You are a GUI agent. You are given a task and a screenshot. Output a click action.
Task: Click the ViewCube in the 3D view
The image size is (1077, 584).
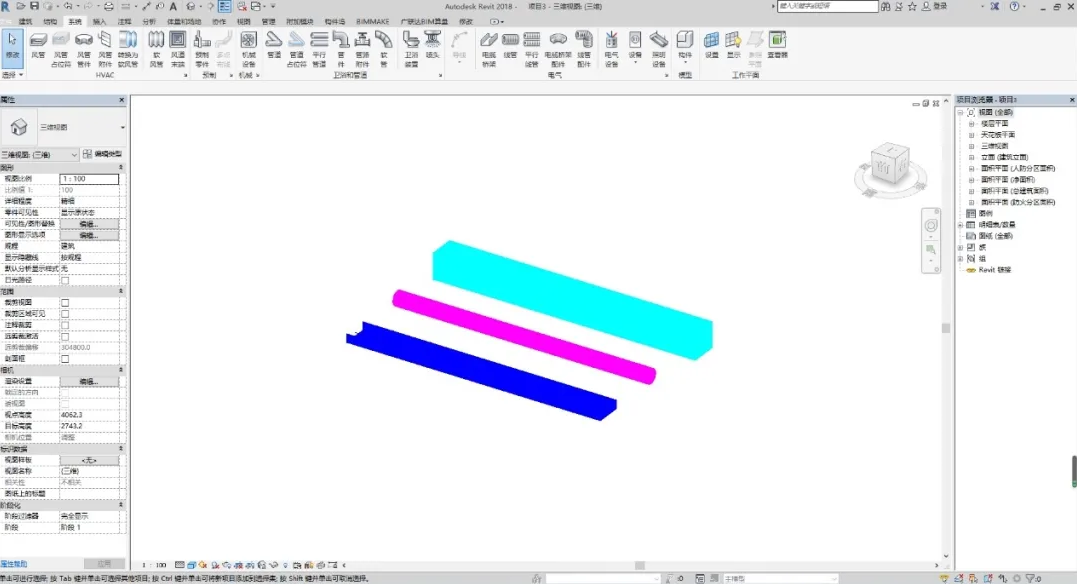click(x=889, y=165)
